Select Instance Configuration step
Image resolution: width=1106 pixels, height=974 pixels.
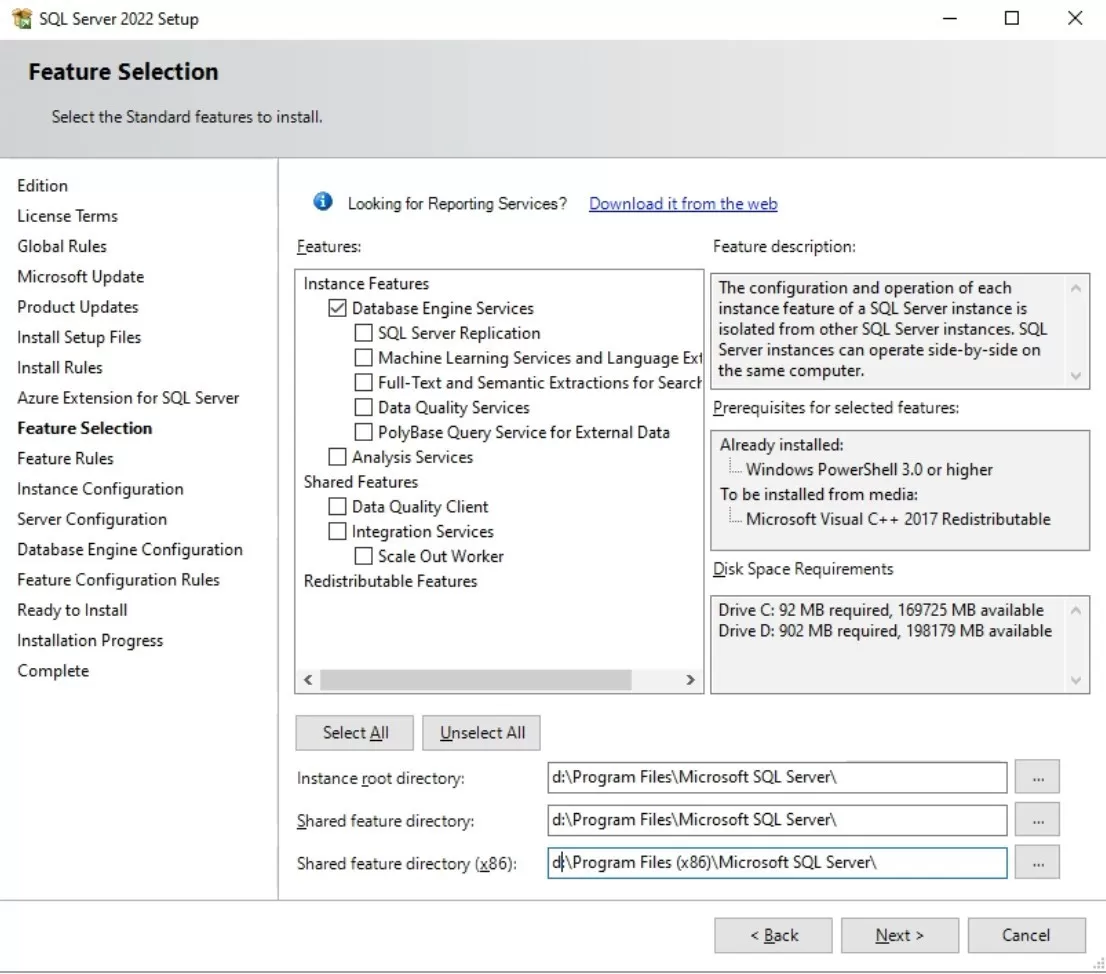[x=100, y=489]
